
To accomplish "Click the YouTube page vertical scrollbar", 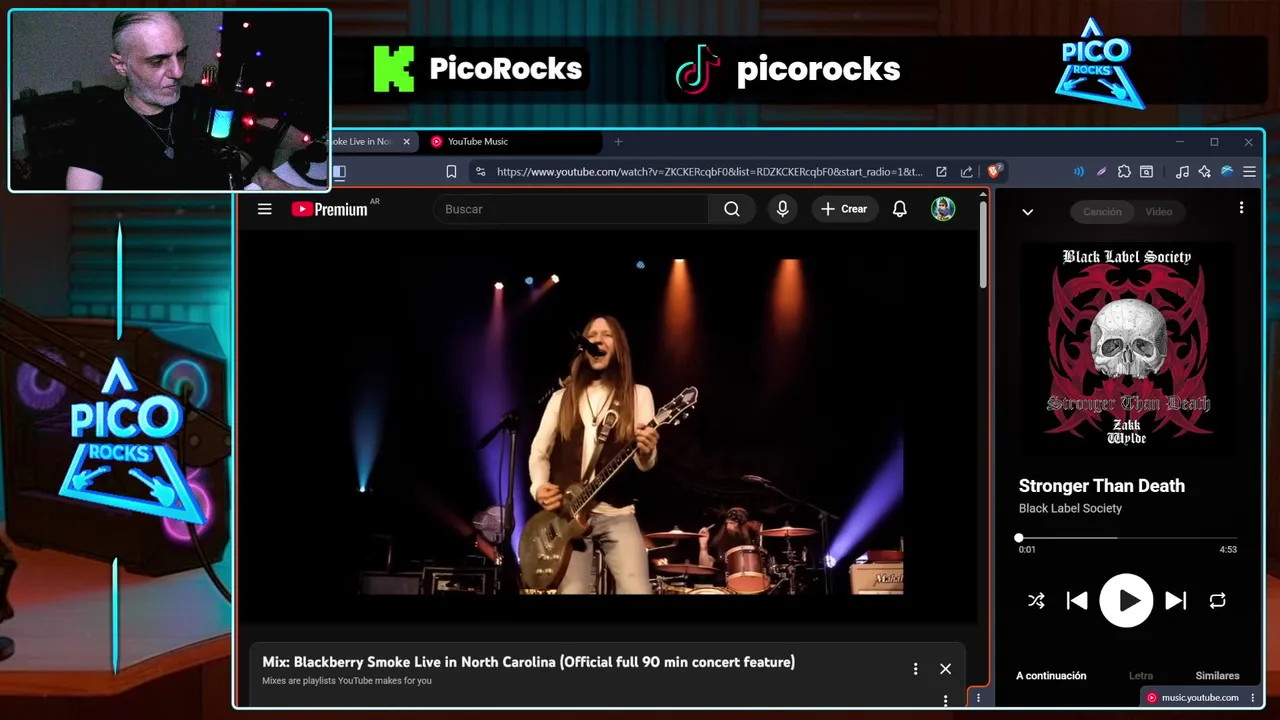I will (983, 244).
